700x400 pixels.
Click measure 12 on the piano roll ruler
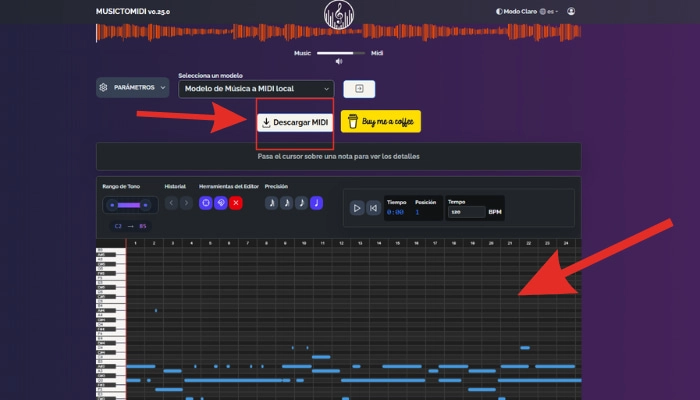tap(342, 243)
